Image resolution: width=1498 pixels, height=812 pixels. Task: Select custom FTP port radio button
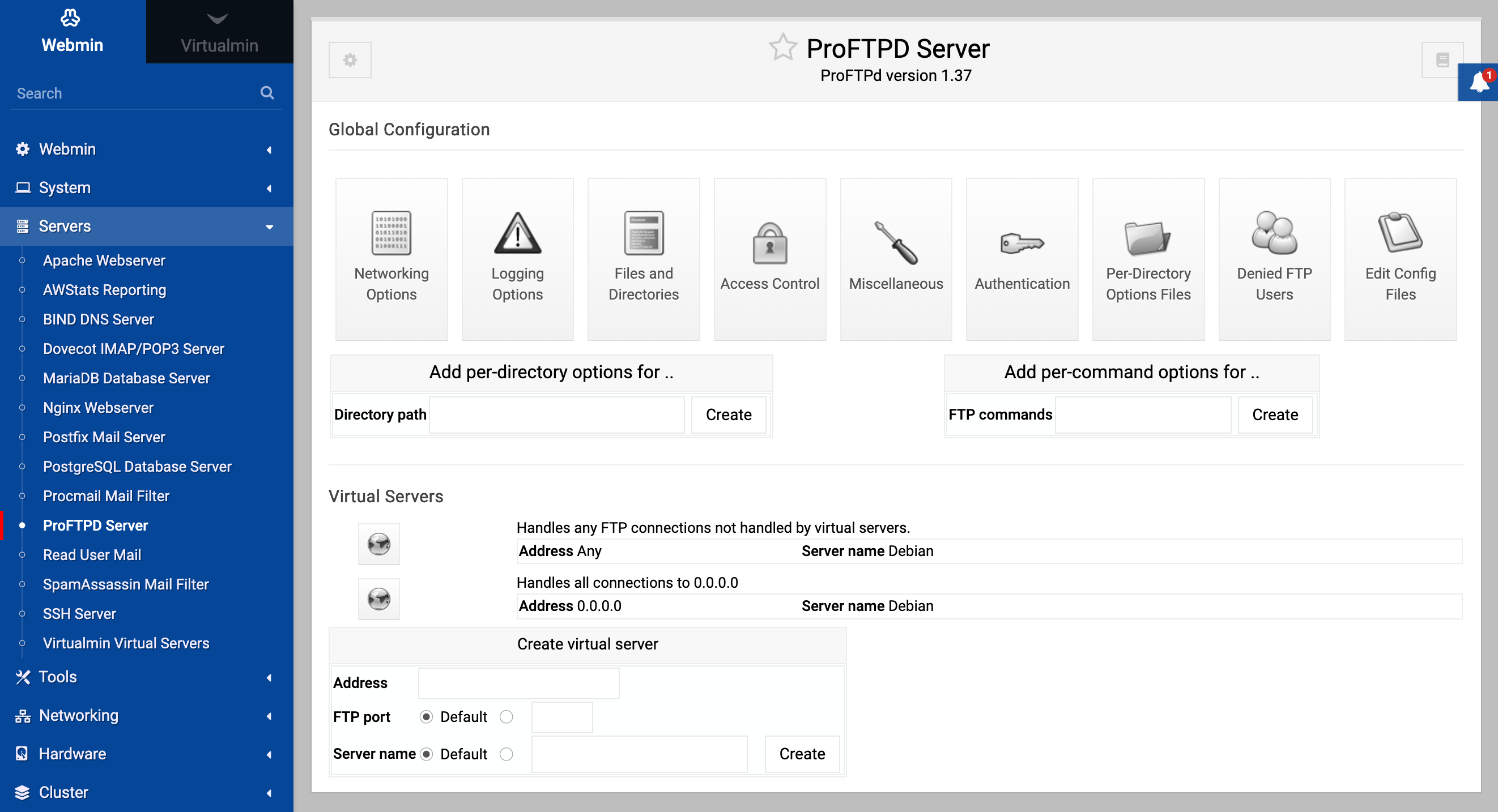[x=507, y=717]
